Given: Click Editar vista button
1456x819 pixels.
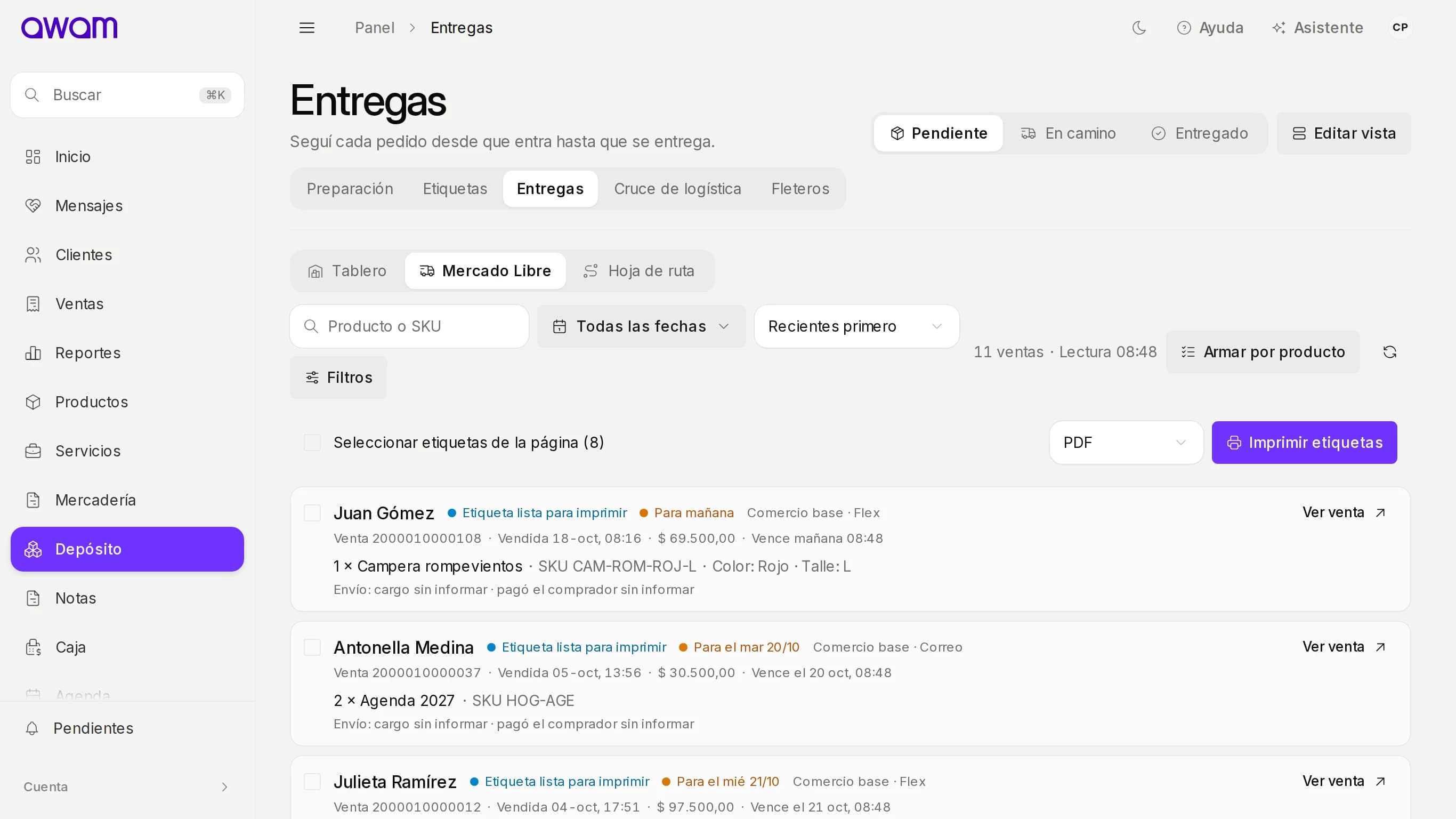Looking at the screenshot, I should coord(1344,133).
